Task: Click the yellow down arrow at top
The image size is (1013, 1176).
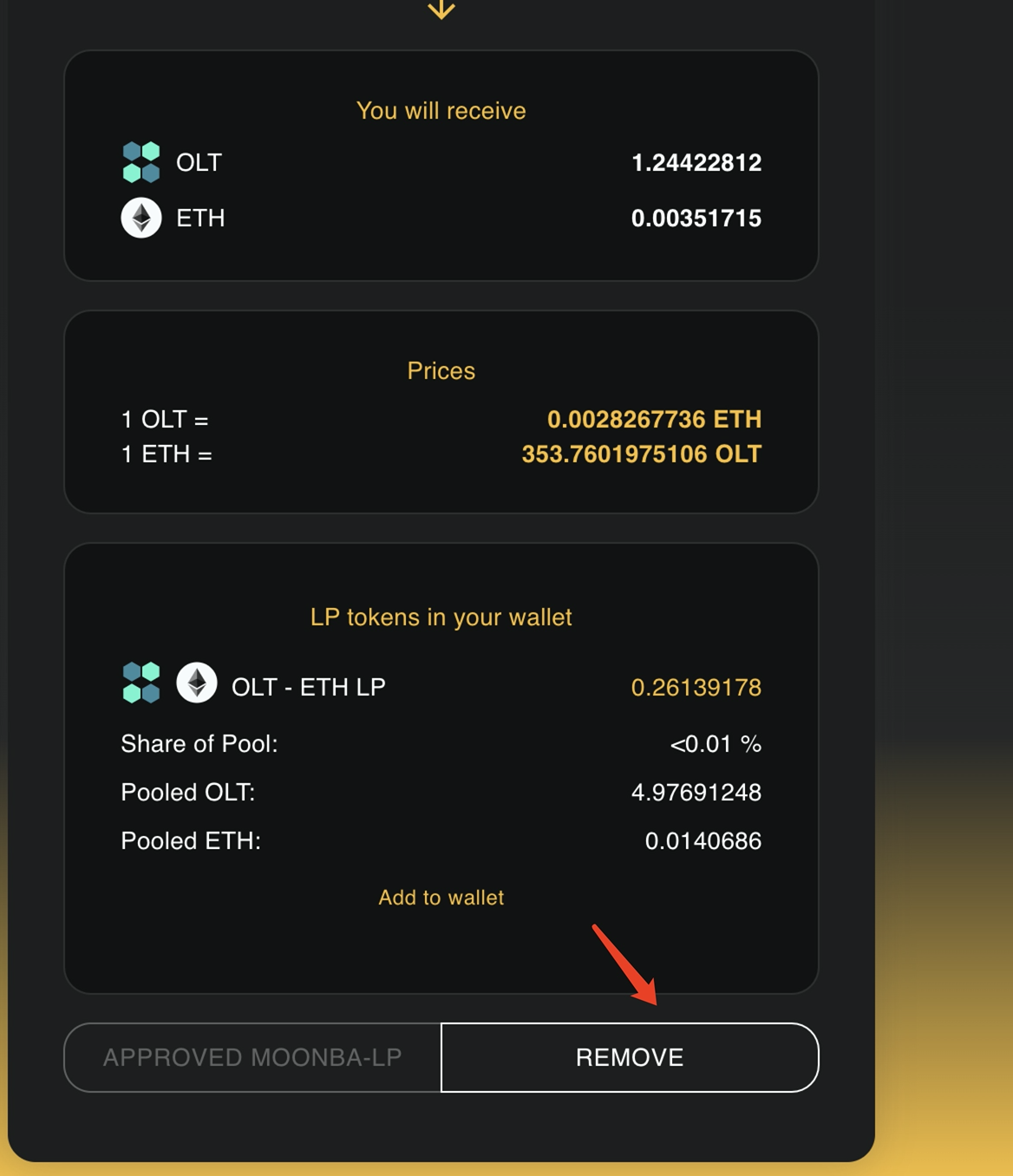Action: coord(441,10)
